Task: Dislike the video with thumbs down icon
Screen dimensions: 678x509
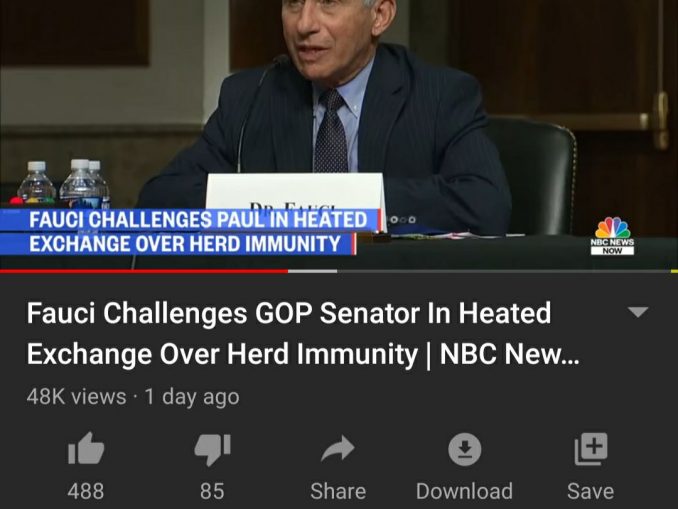Action: pos(212,450)
